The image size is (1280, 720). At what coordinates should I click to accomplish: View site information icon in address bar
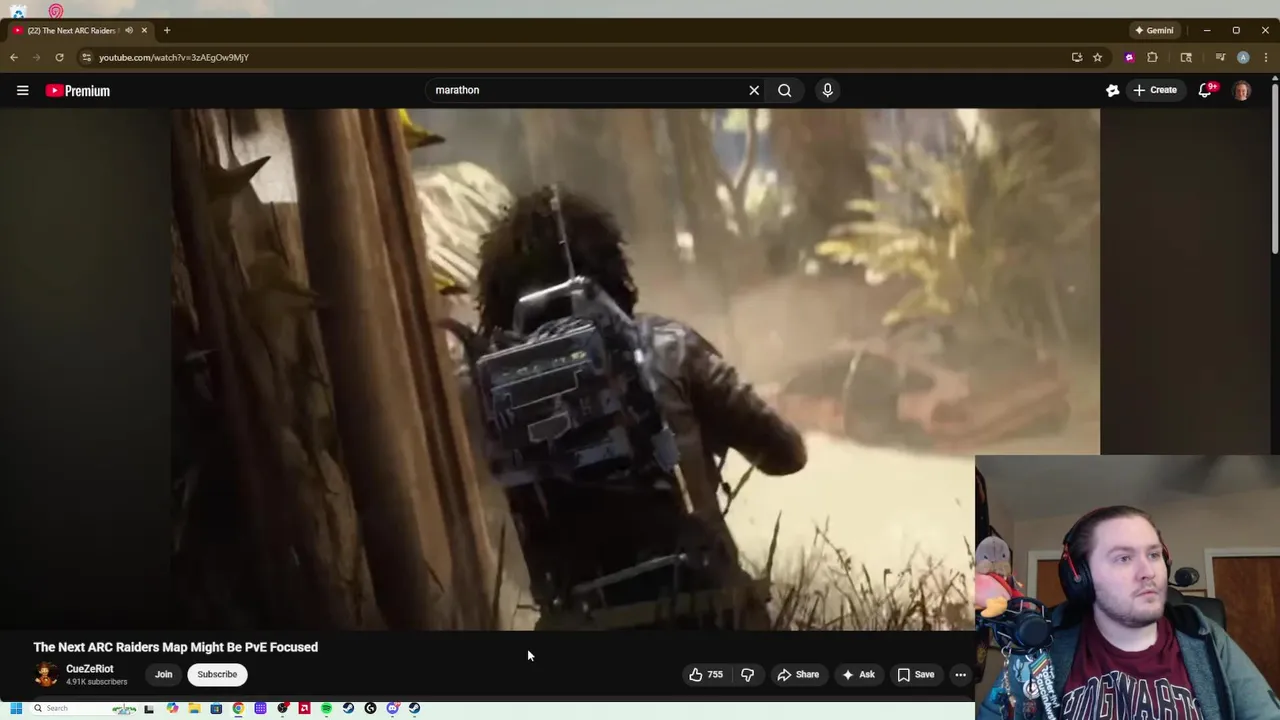87,57
